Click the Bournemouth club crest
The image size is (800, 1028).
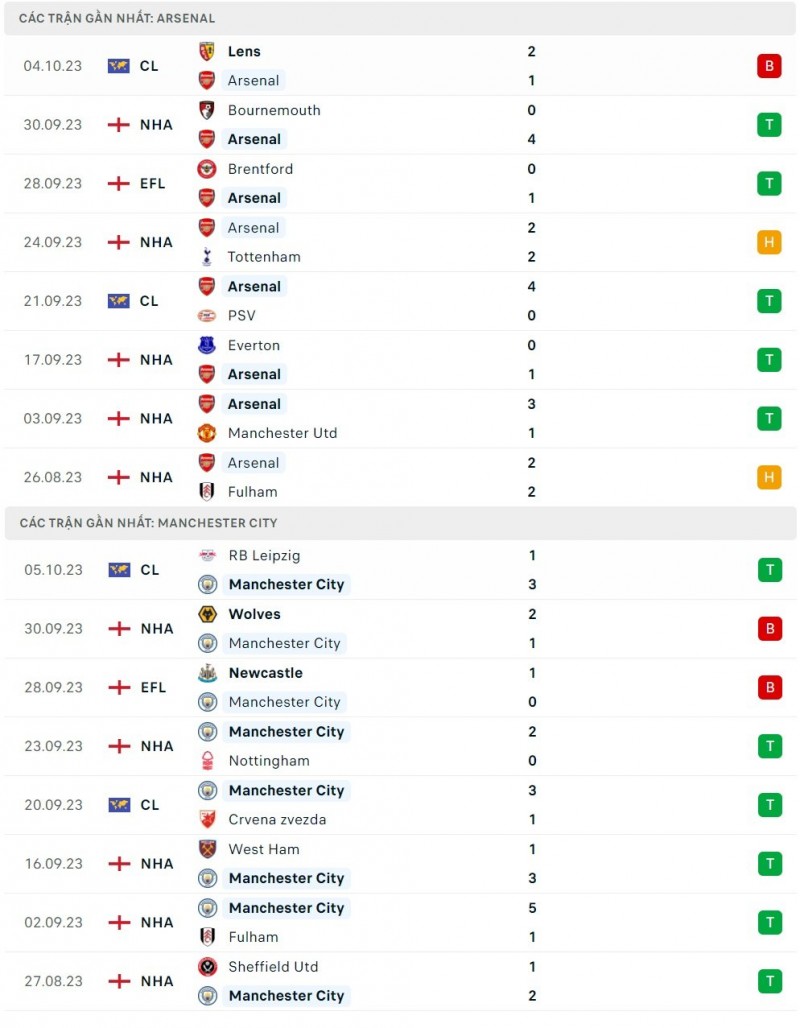207,110
